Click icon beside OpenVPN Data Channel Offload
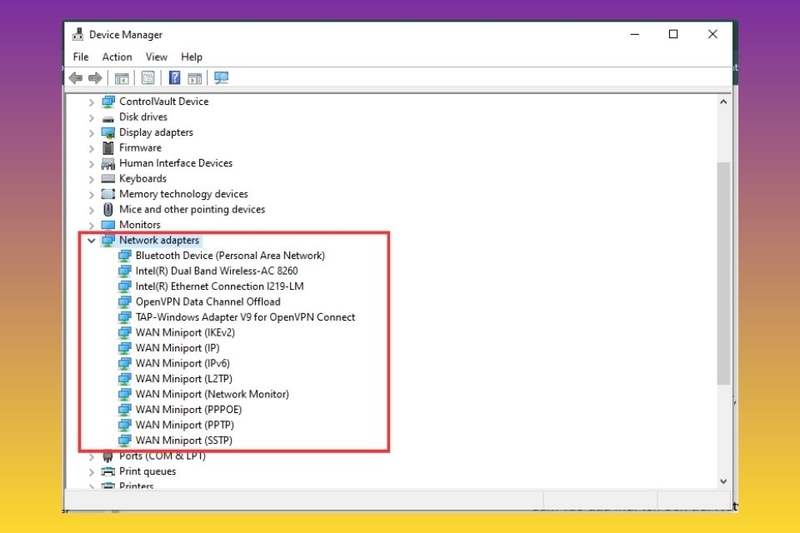The width and height of the screenshot is (800, 533). [124, 301]
